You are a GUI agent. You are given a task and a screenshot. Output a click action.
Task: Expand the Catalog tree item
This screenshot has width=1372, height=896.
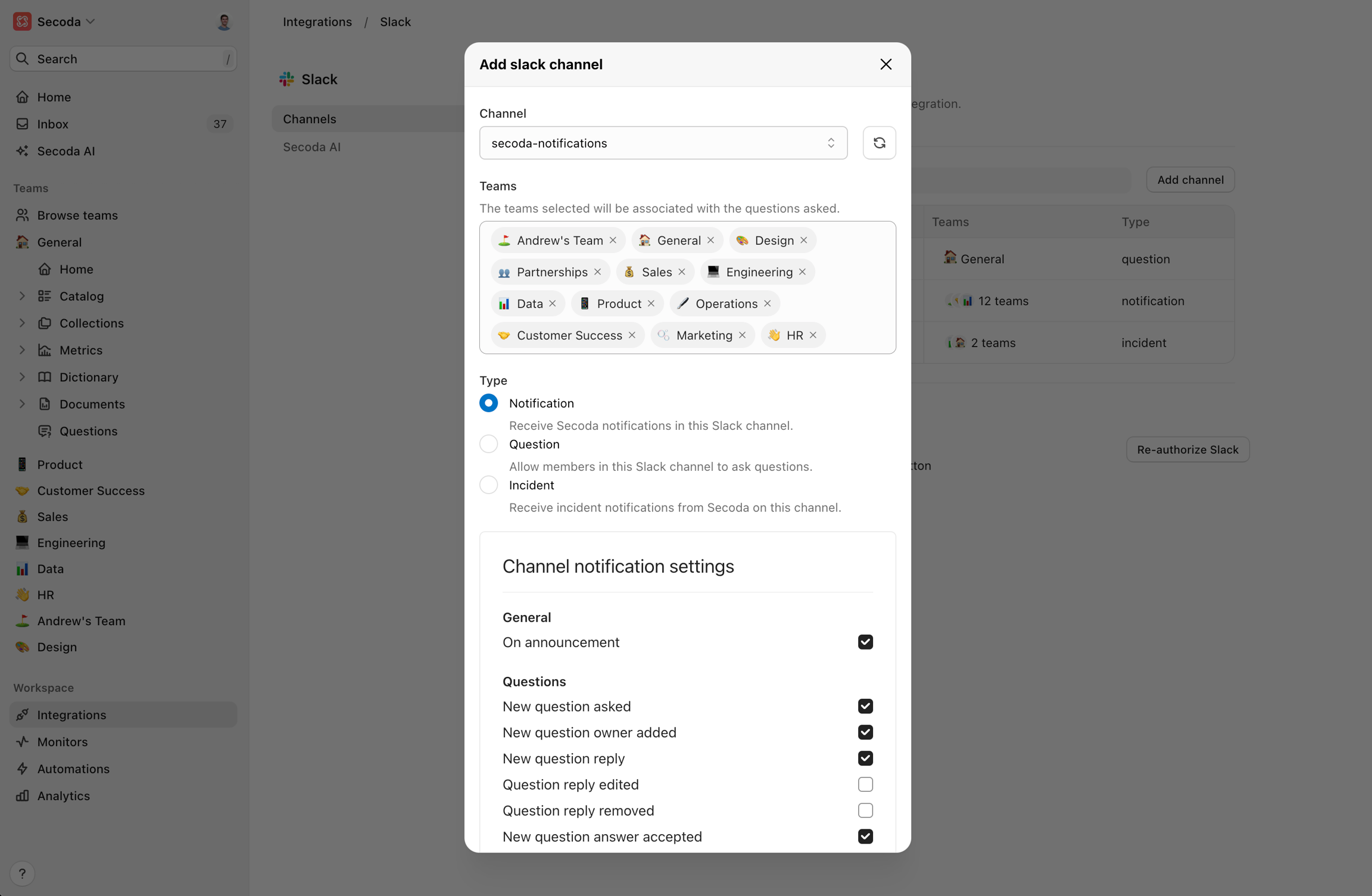coord(22,296)
